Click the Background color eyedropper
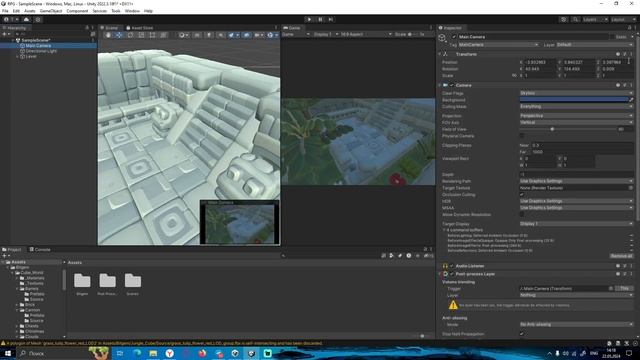The image size is (640, 360). click(x=631, y=100)
